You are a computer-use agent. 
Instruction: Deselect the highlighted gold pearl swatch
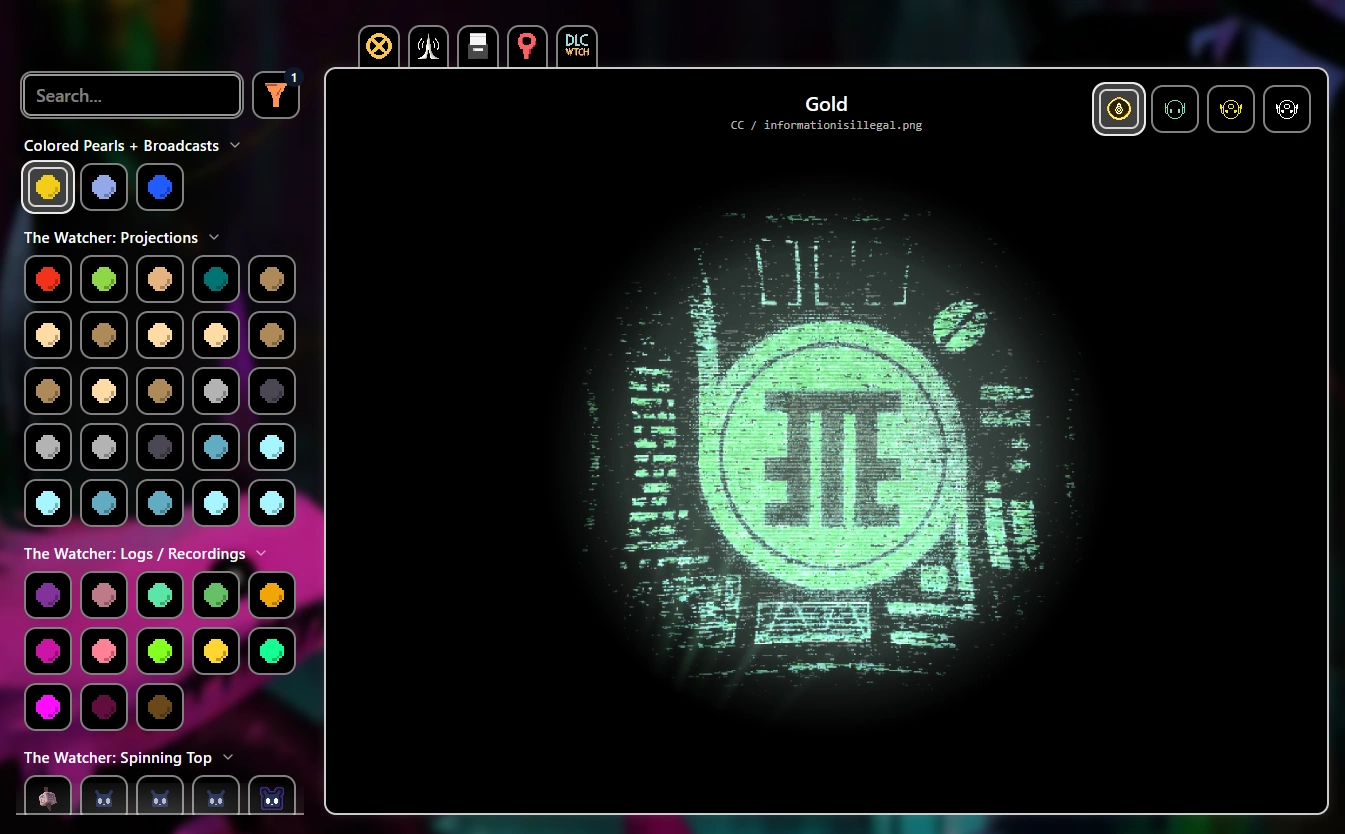click(48, 187)
